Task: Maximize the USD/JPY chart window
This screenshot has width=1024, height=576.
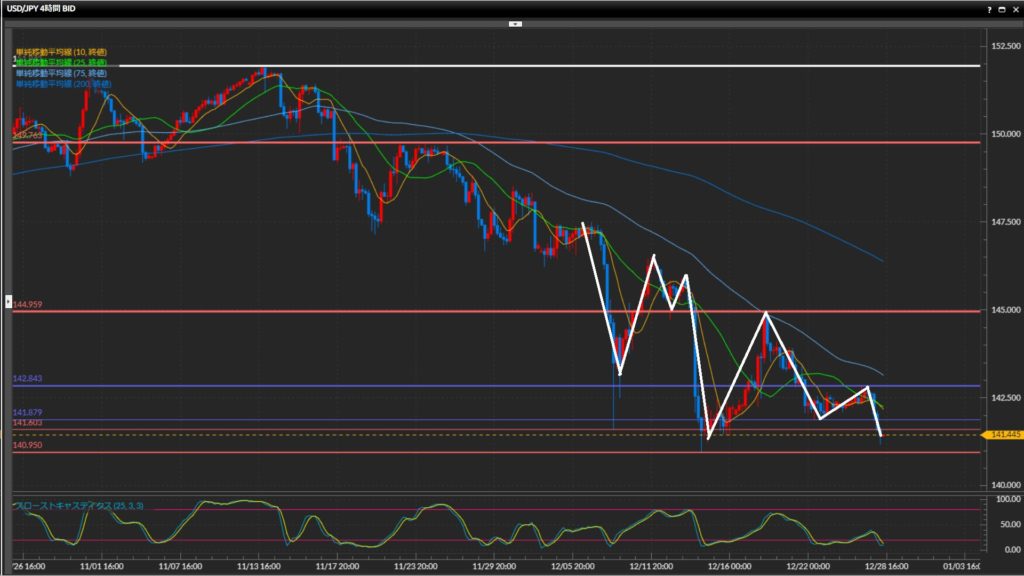Action: coord(1002,8)
